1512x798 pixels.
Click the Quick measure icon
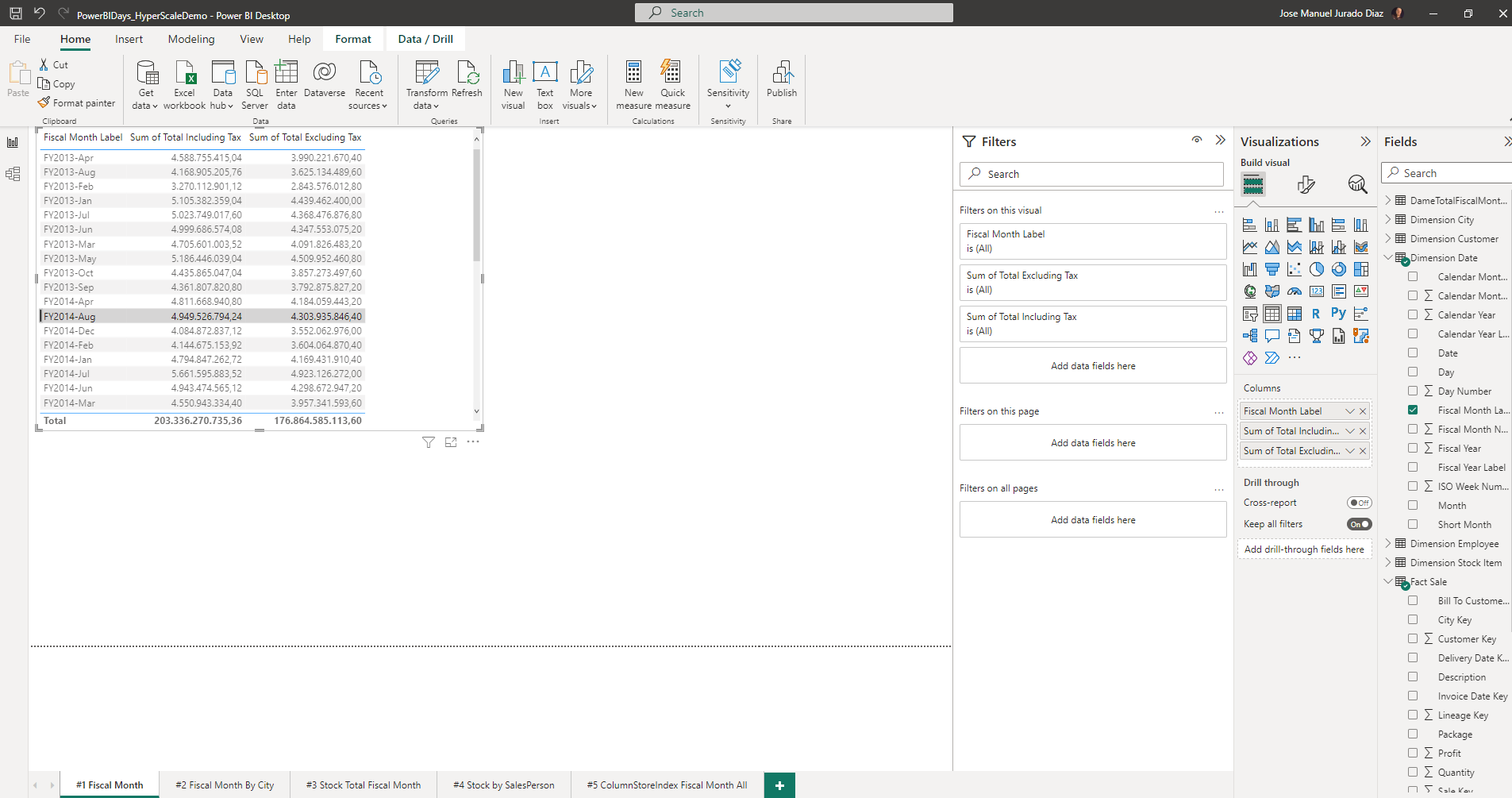click(x=672, y=85)
